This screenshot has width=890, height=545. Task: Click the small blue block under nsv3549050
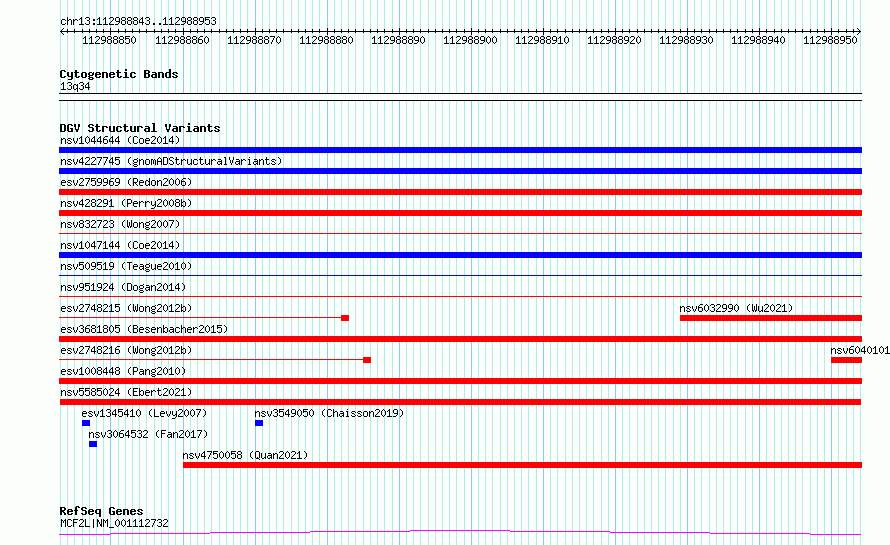tap(259, 423)
